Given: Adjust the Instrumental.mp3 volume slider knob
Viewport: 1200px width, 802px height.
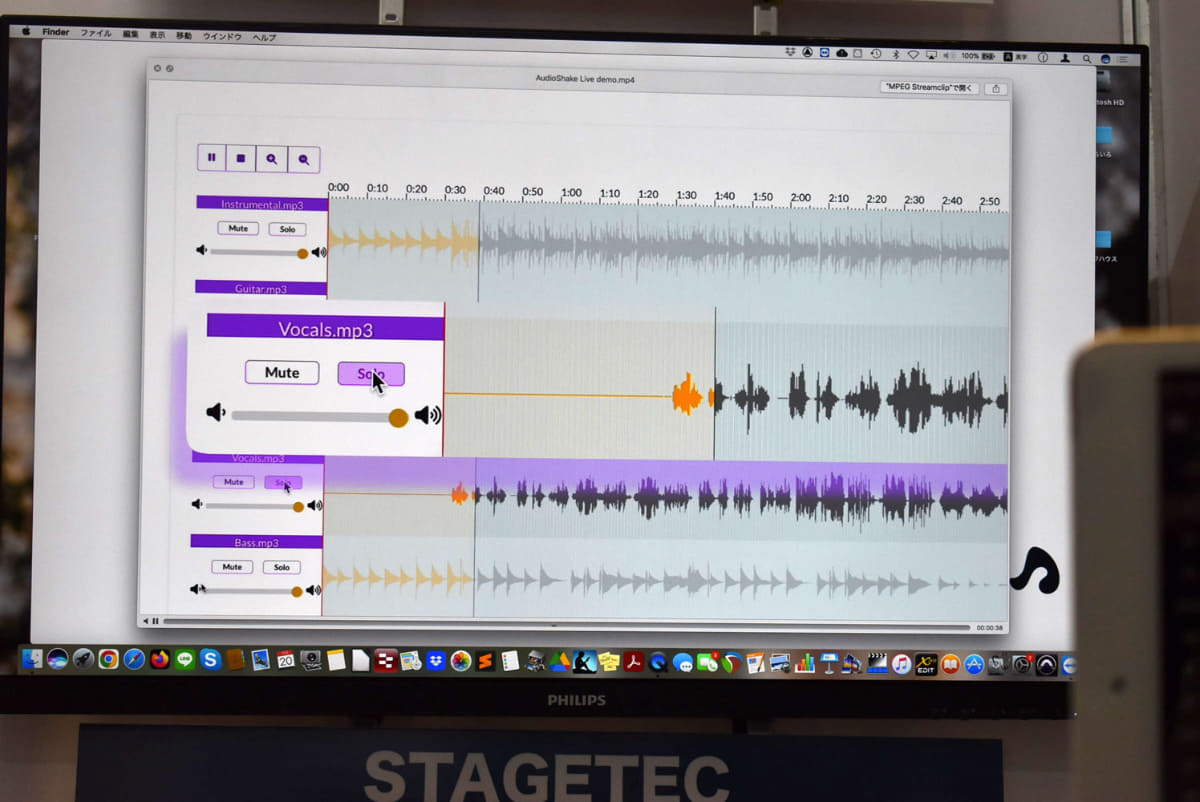Looking at the screenshot, I should coord(302,253).
